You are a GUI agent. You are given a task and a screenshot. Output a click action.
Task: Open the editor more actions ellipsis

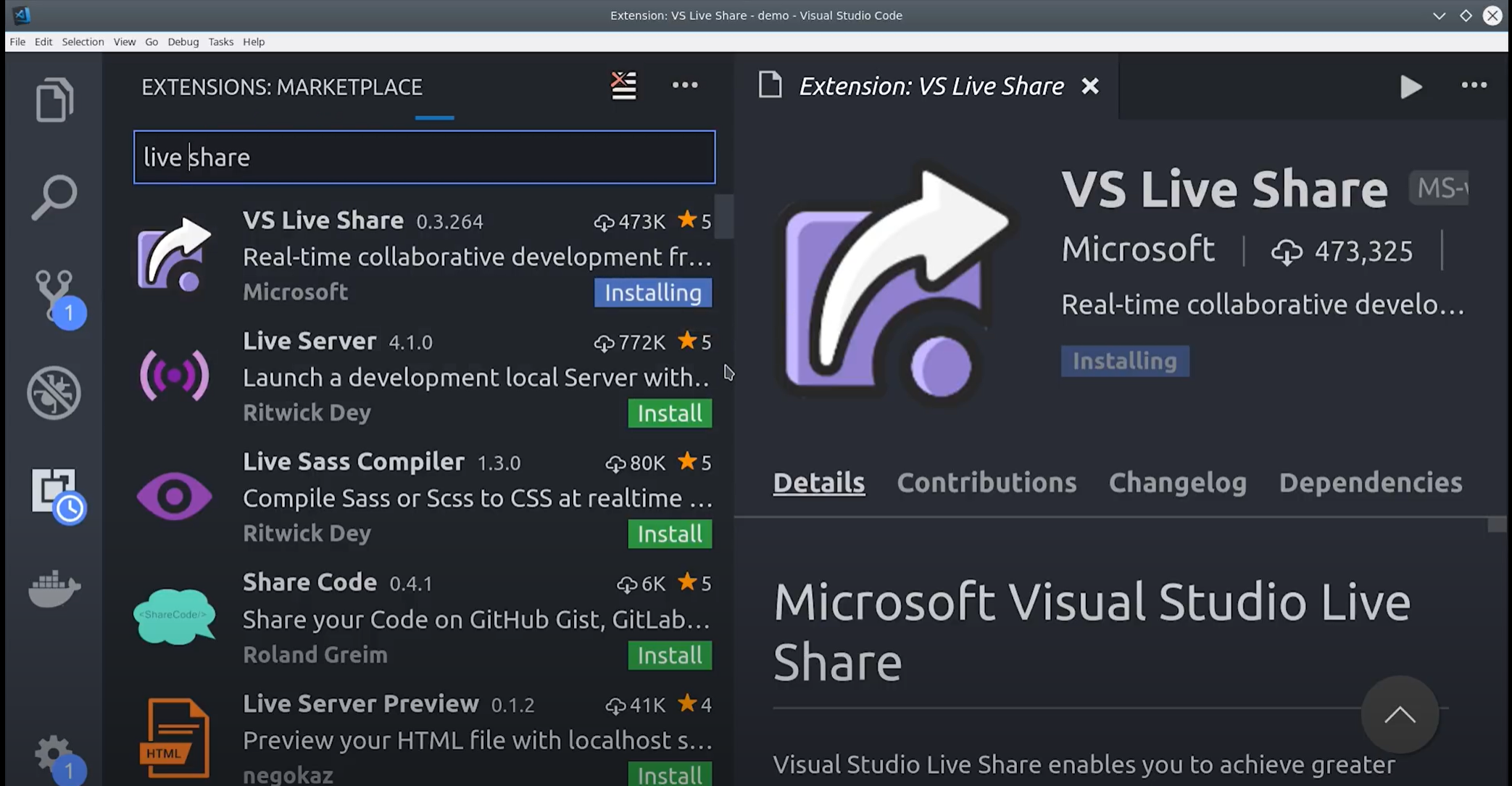coord(1474,86)
